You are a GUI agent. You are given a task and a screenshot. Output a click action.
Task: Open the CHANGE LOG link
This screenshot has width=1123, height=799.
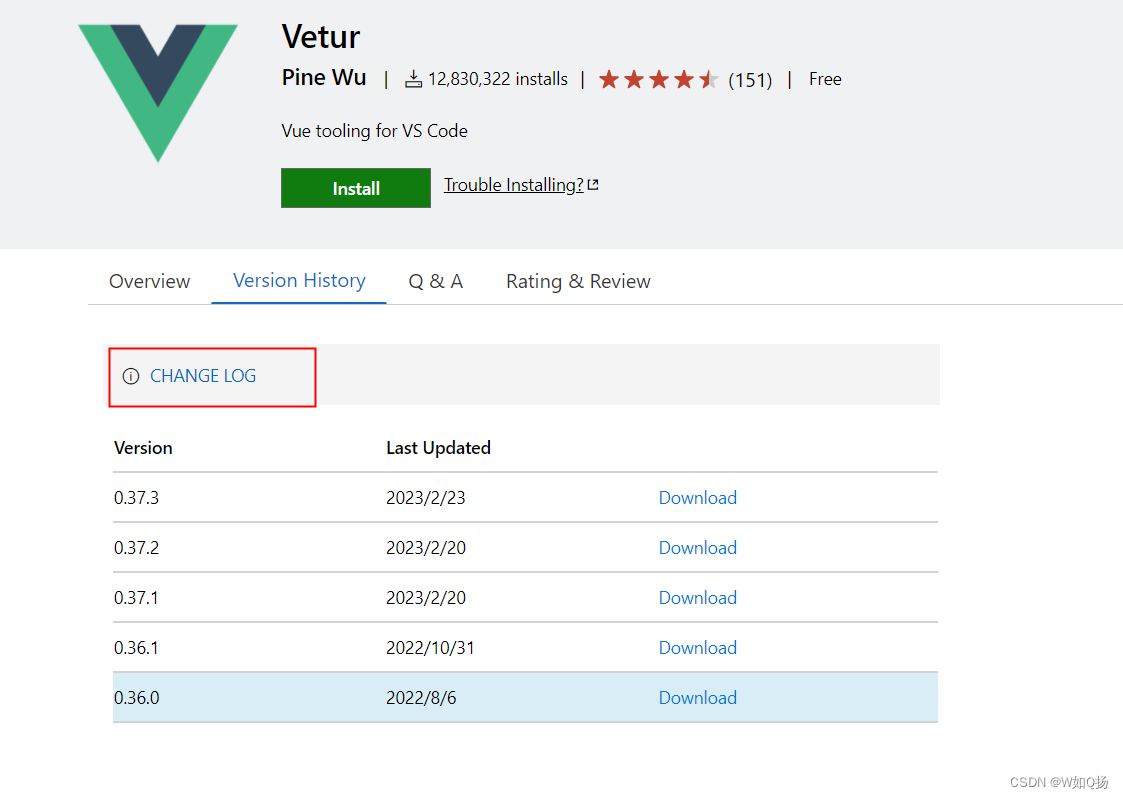pos(202,376)
